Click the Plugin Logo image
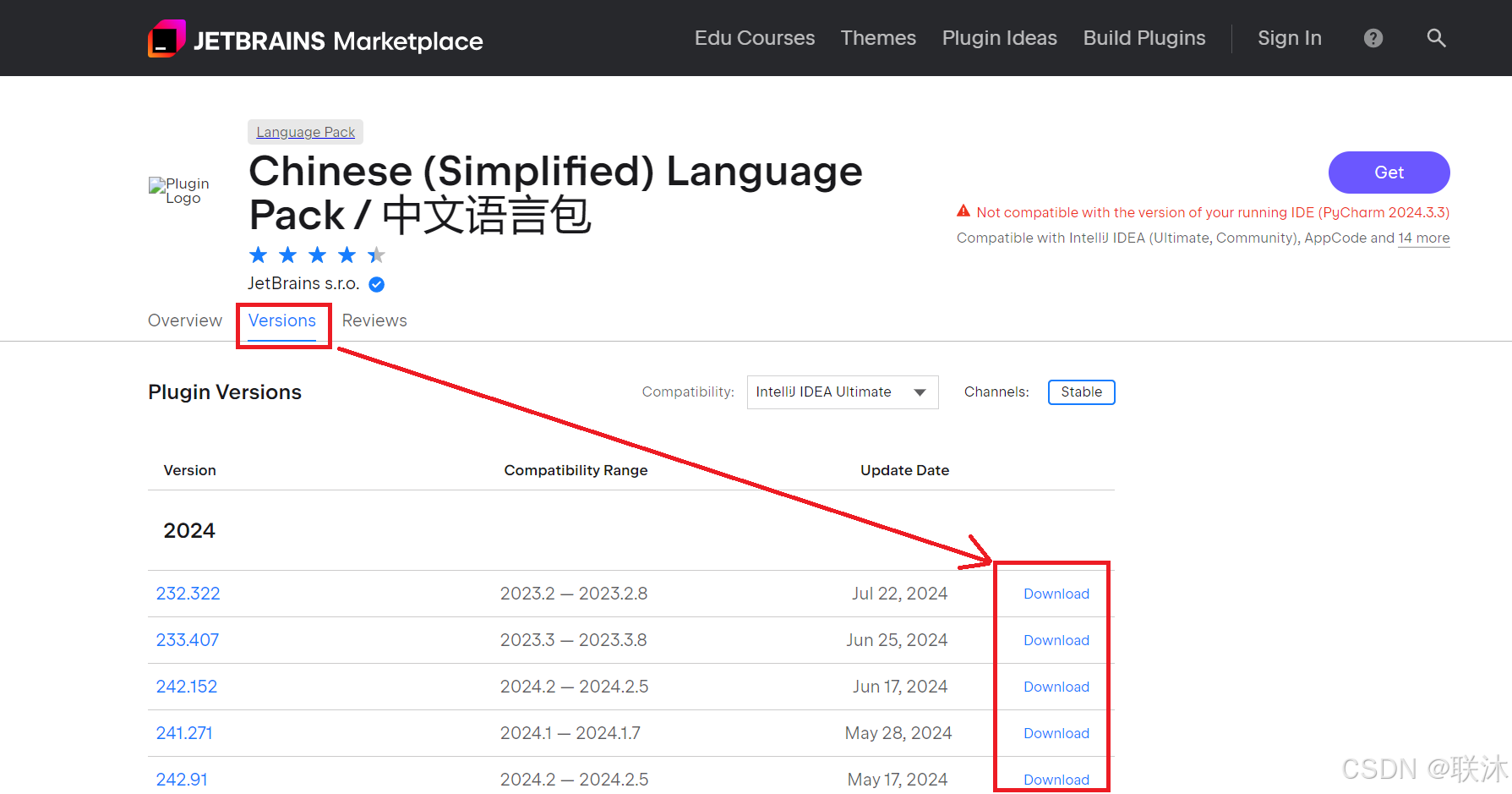The height and width of the screenshot is (794, 1512). (179, 190)
